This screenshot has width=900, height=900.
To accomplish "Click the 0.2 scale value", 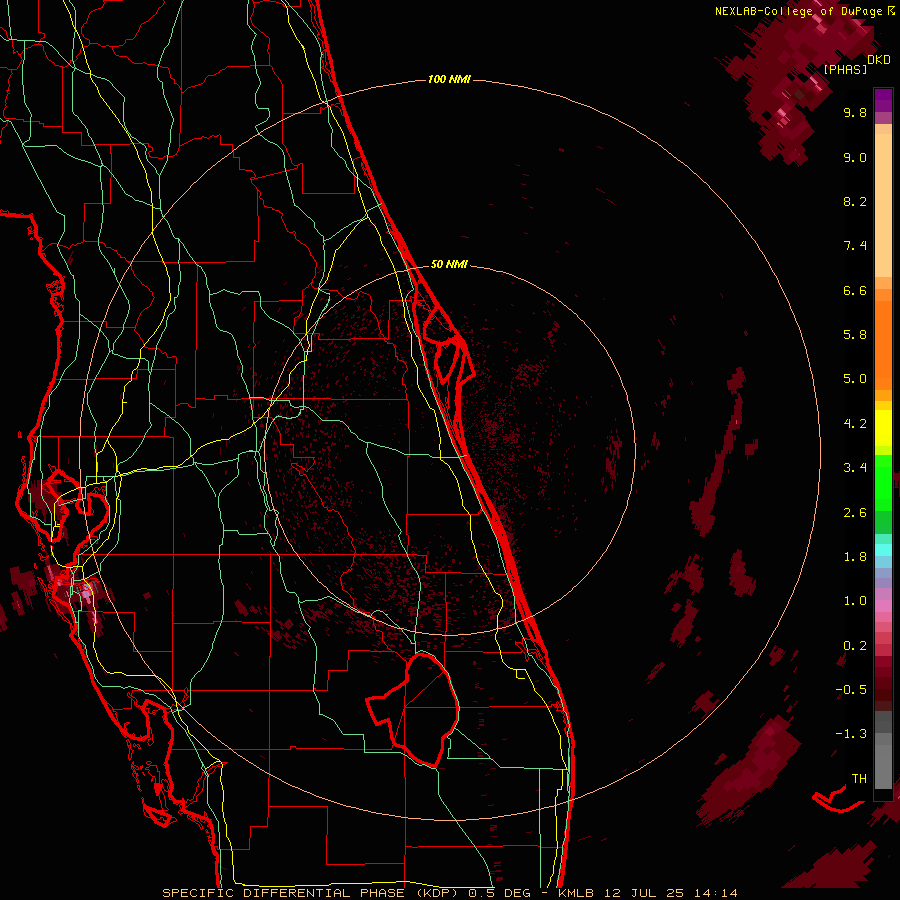I will 855,646.
